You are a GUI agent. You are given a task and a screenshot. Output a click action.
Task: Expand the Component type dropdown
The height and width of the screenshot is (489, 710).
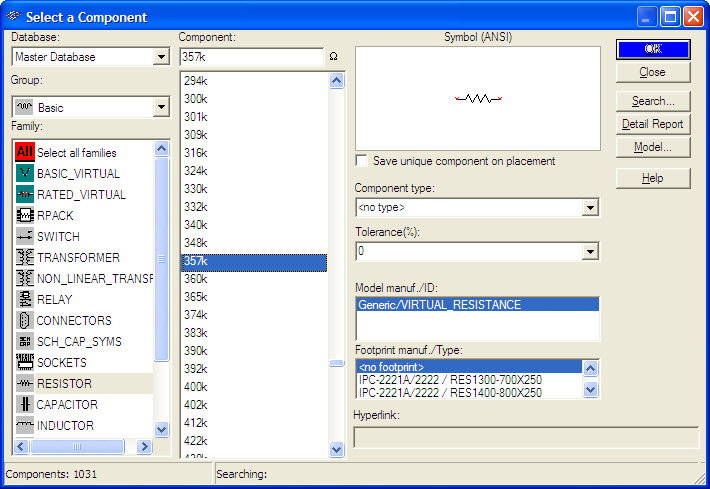click(590, 208)
